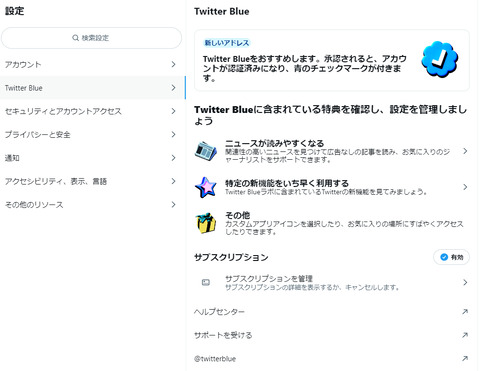Click chevron next to アカウント
Screen dimensions: 480x371
(173, 64)
